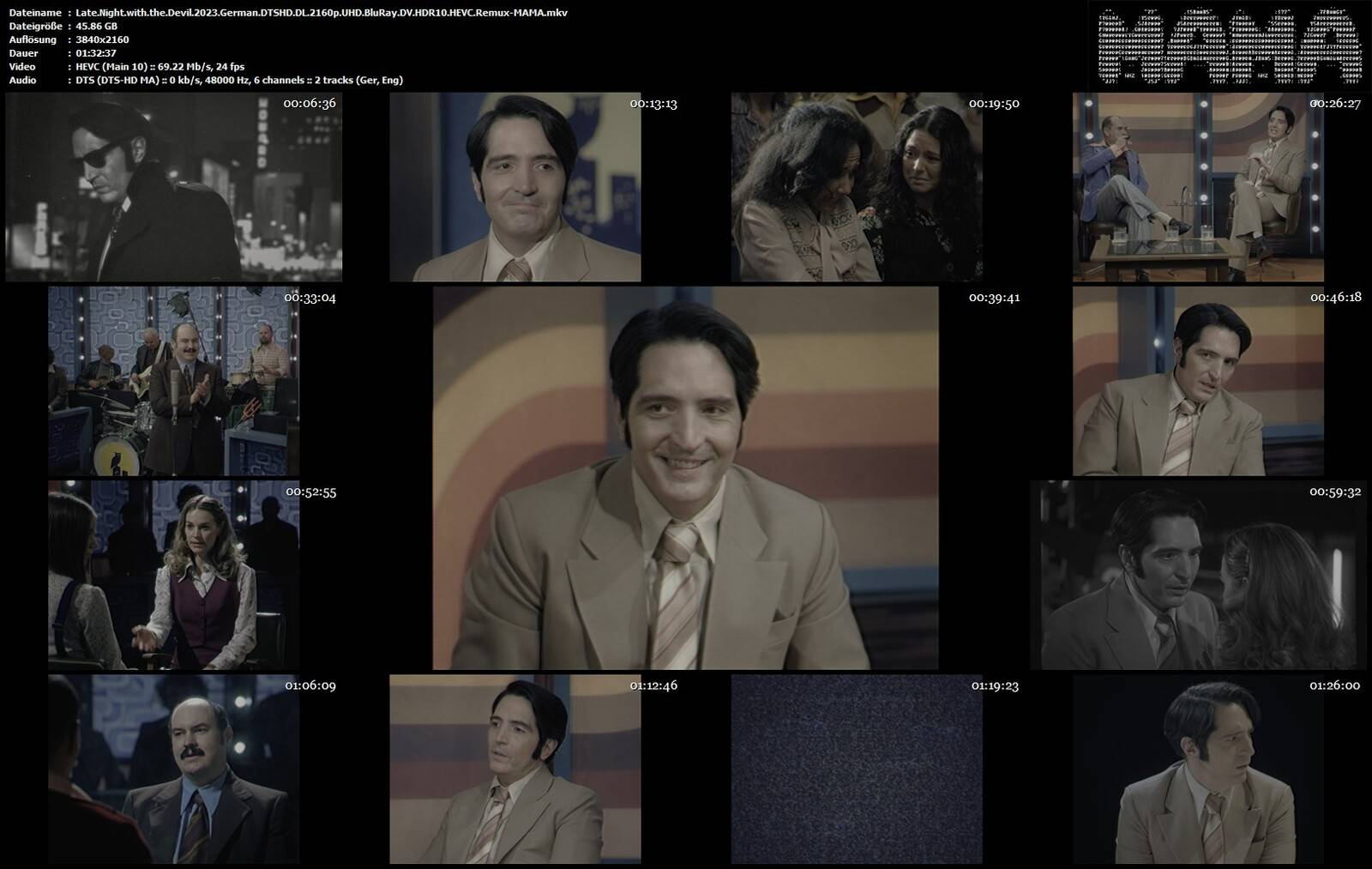The height and width of the screenshot is (869, 1372).
Task: Select the thumbnail timestamped 01:06:09
Action: point(173,769)
